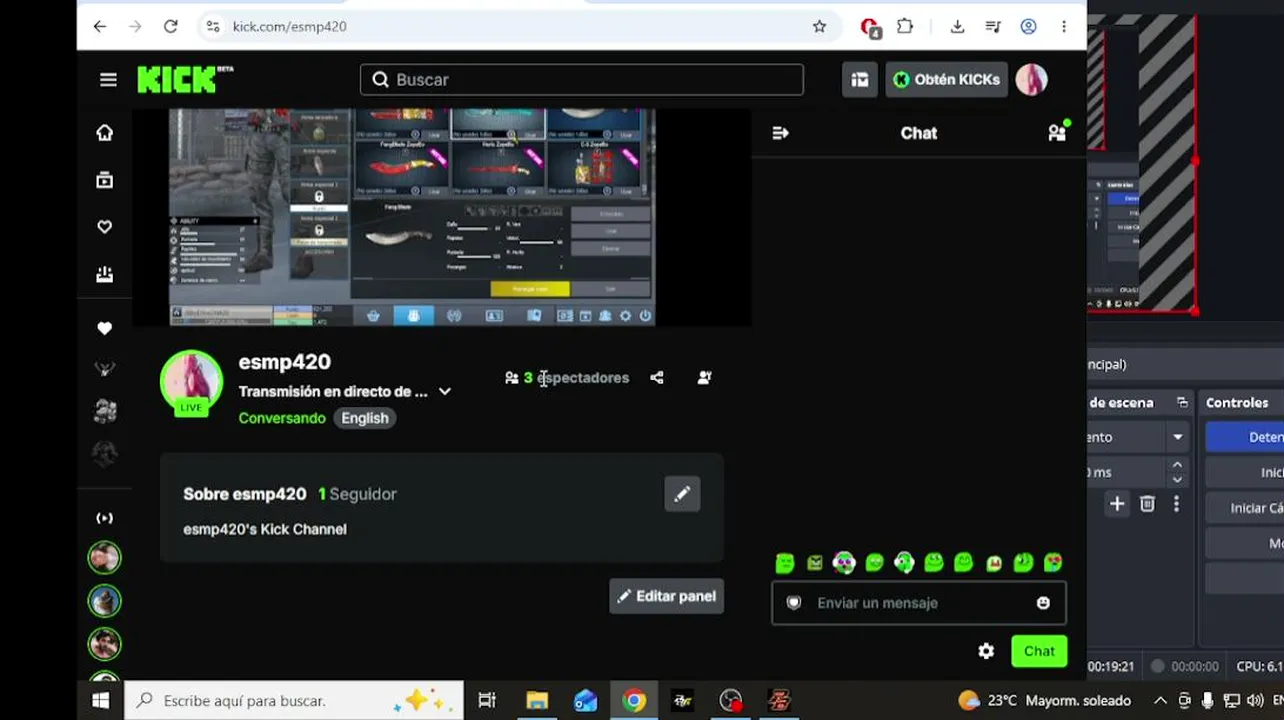Open transition options three-dot menu in OBS
The height and width of the screenshot is (720, 1284).
[x=1176, y=504]
